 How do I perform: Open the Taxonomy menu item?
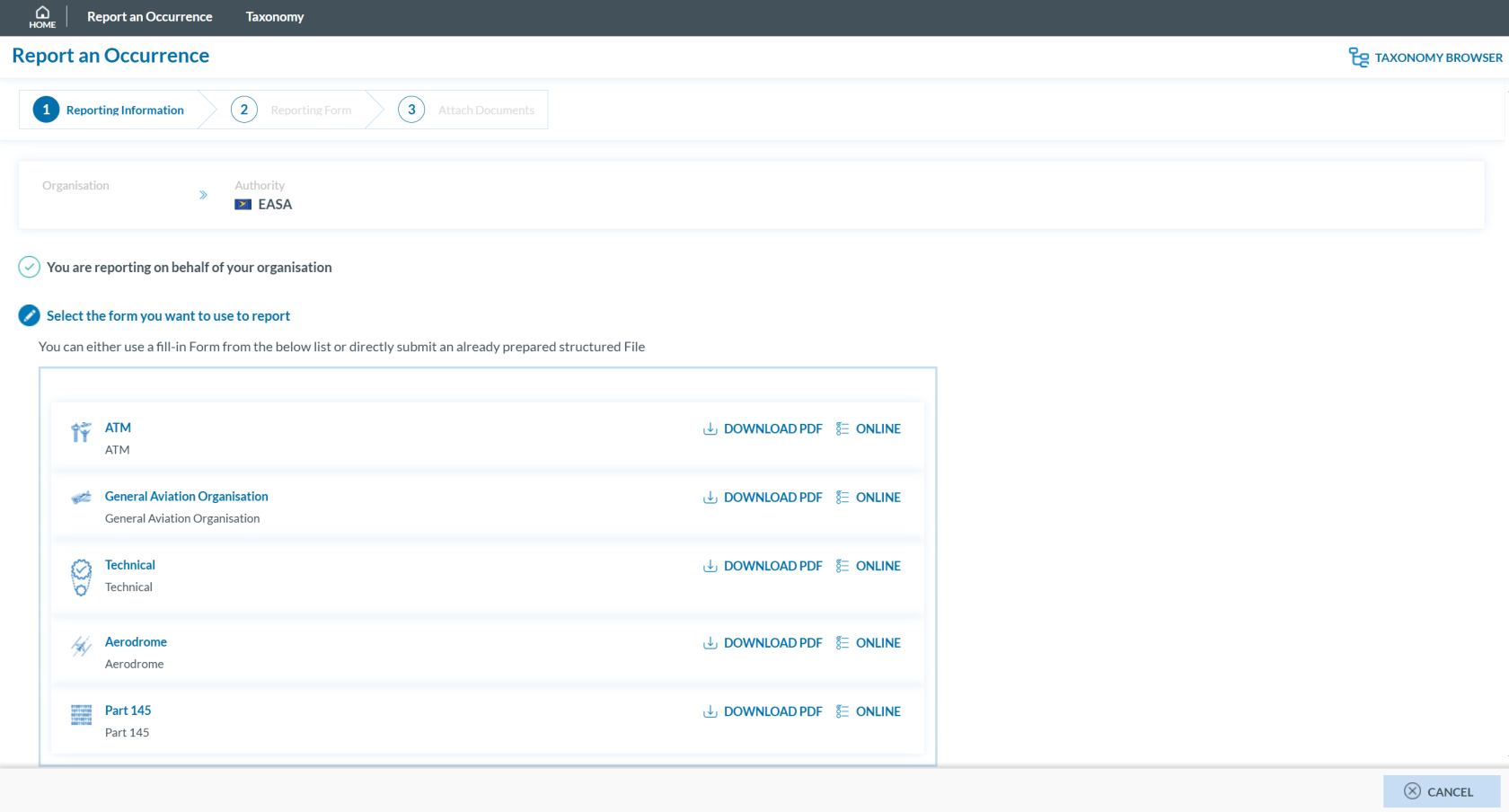pos(275,17)
